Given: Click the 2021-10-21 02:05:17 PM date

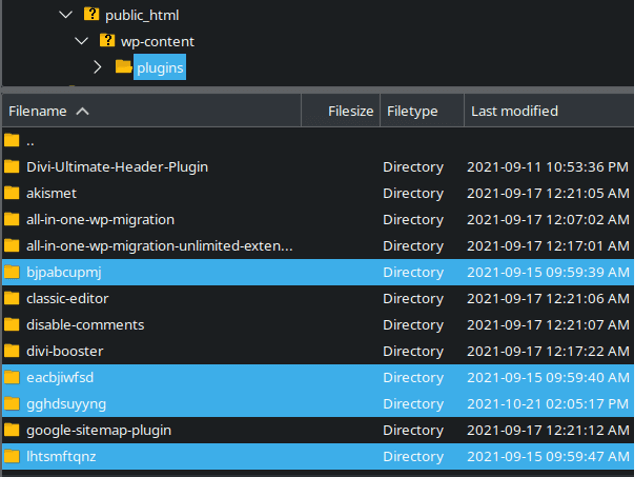Looking at the screenshot, I should (x=548, y=404).
